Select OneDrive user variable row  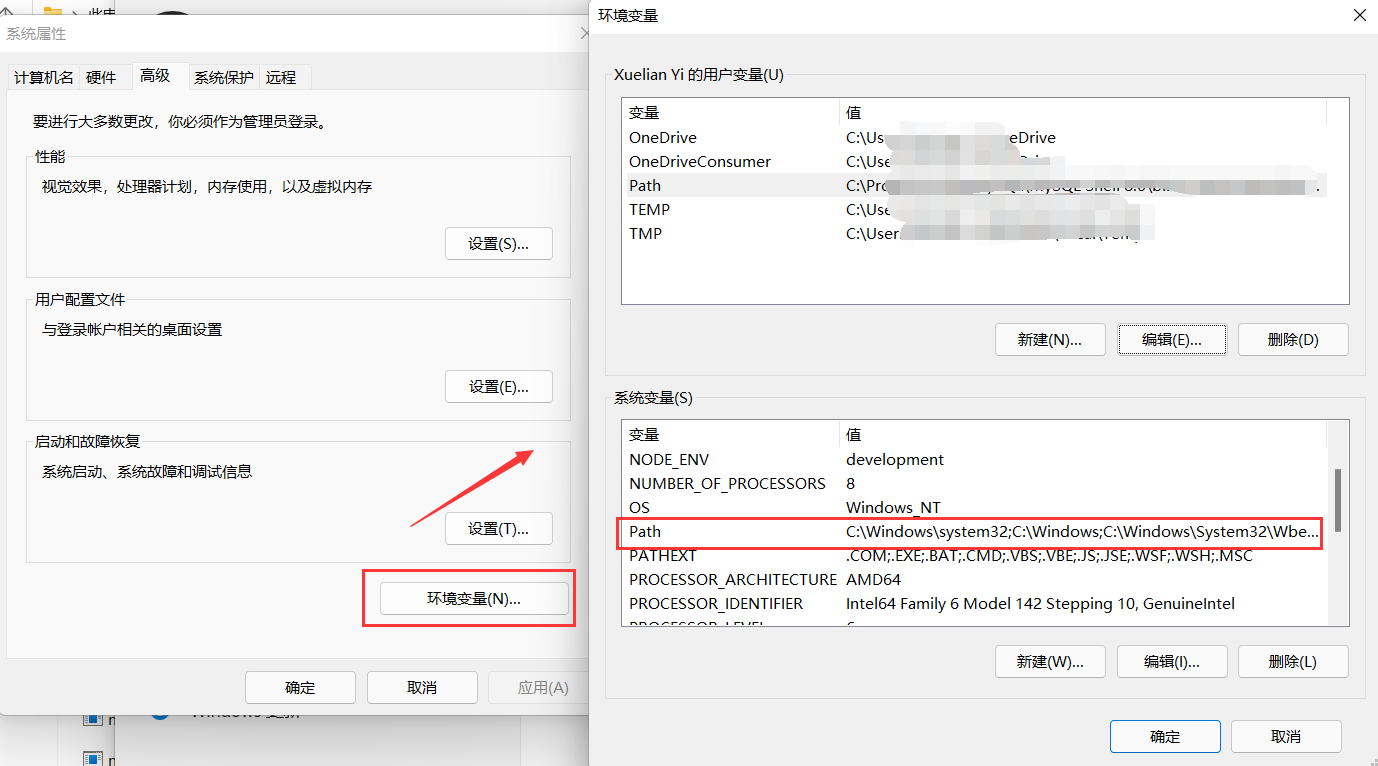pos(974,138)
